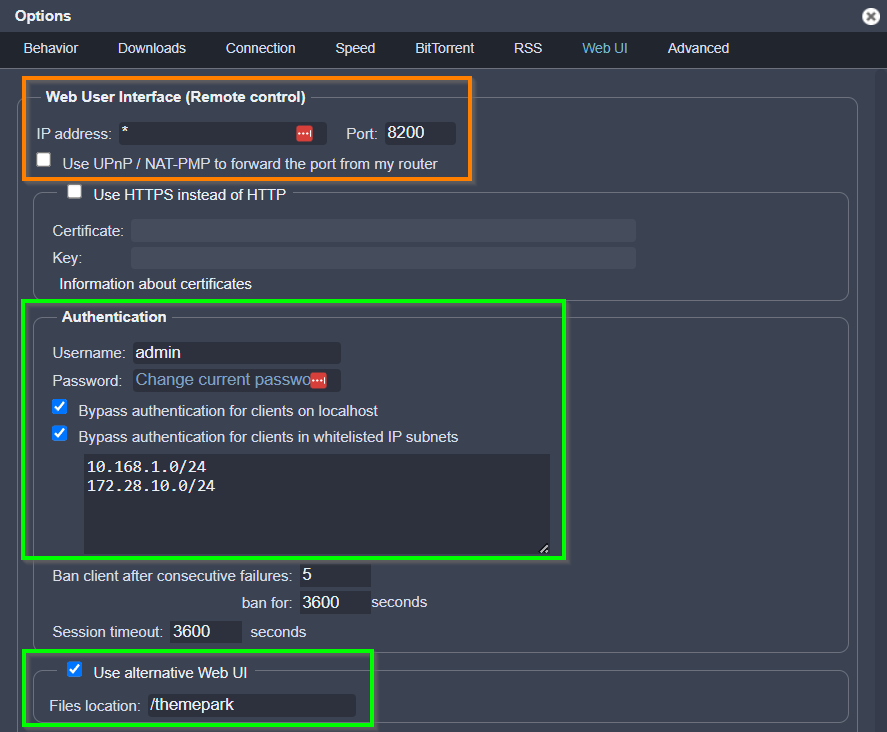Toggle Use HTTPS instead of HTTP
Screen dimensions: 887x732
coord(75,192)
